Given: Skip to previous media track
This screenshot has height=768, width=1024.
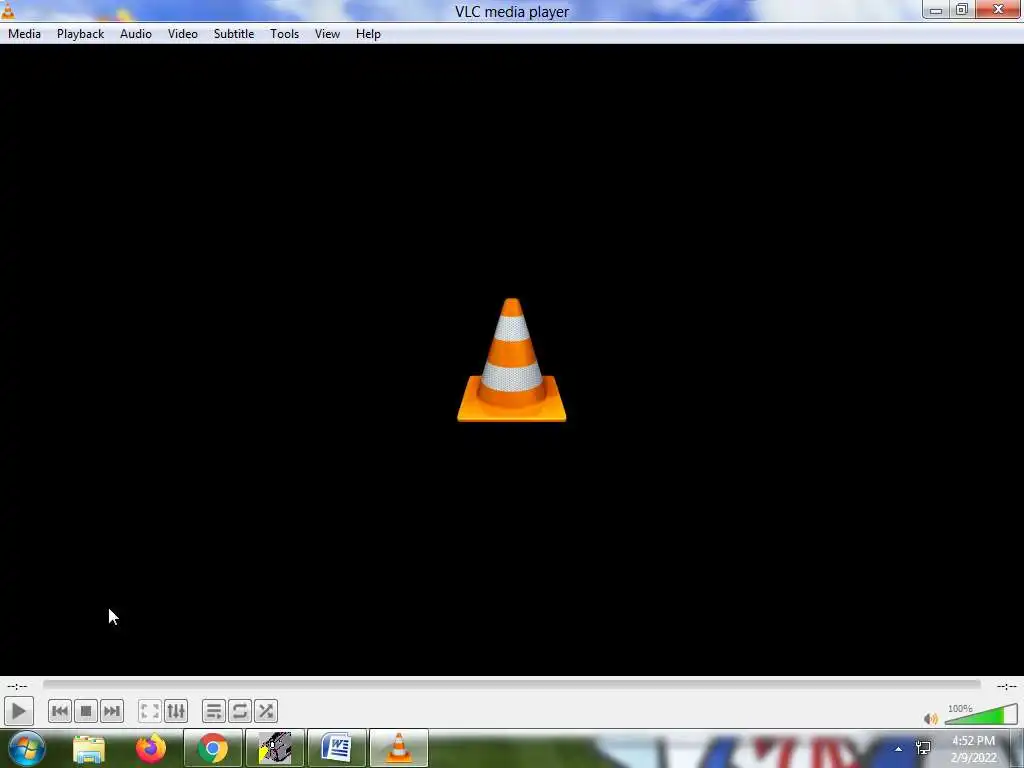Looking at the screenshot, I should click(x=59, y=711).
